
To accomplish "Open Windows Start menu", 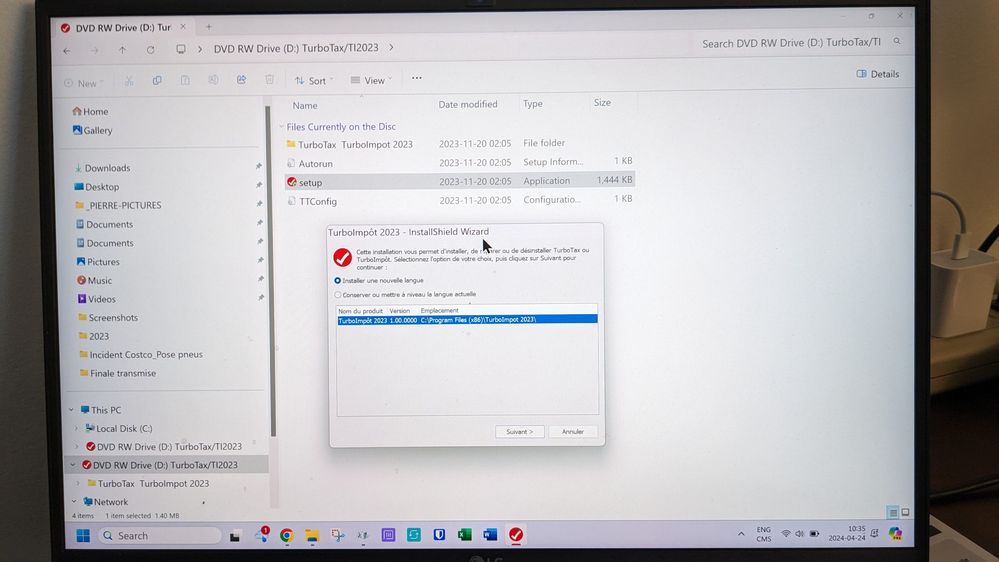I will click(x=83, y=536).
